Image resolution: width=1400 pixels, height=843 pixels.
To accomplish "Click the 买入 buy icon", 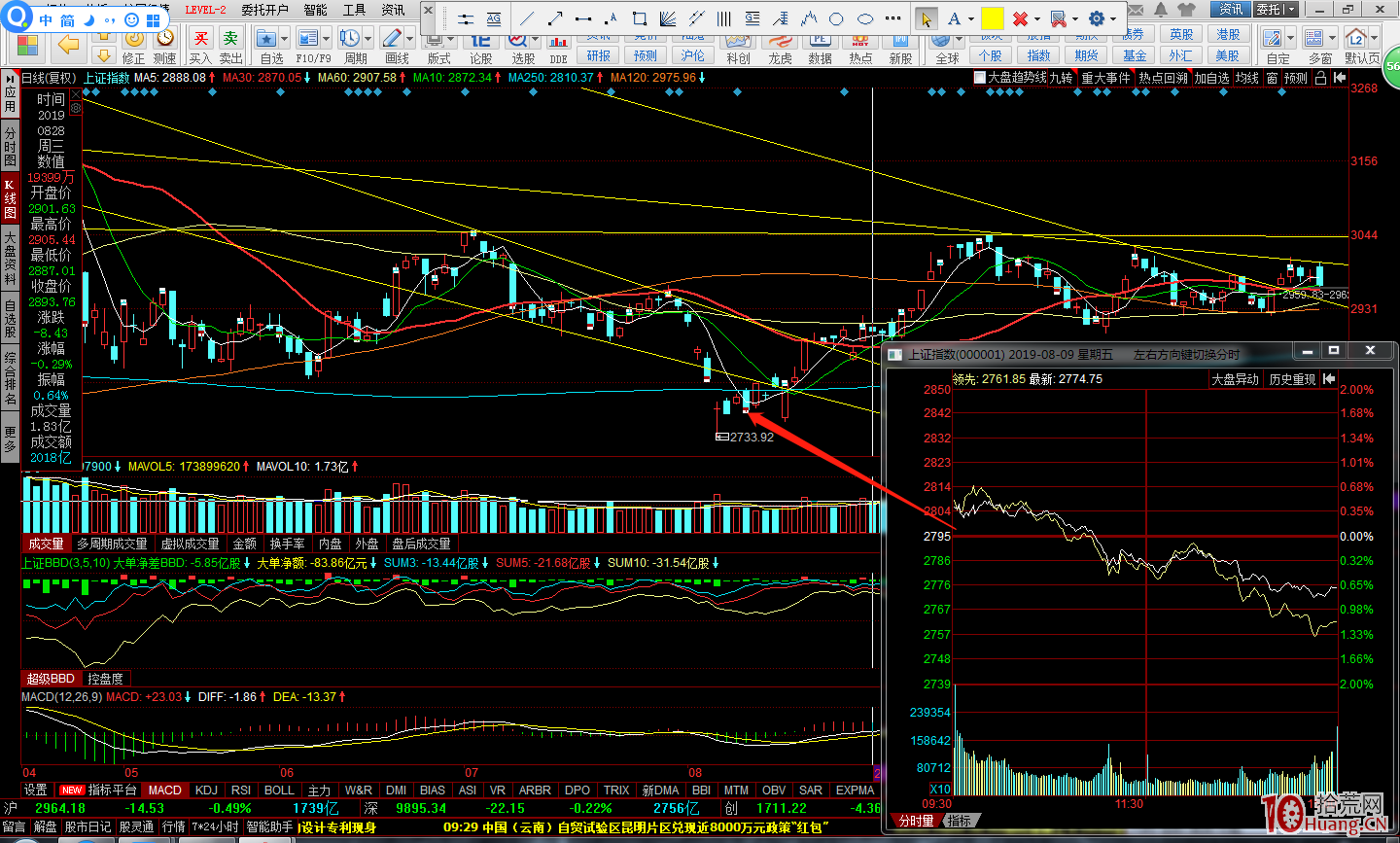I will 200,39.
